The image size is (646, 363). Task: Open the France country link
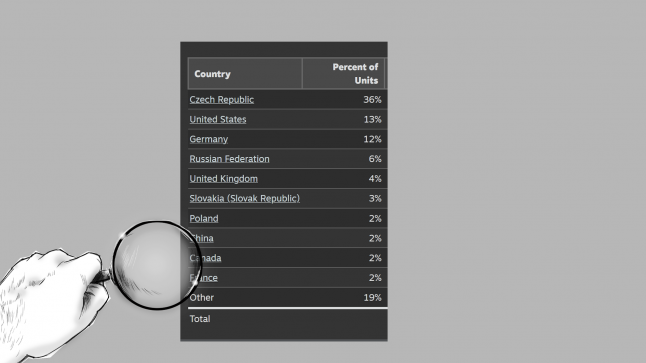coord(204,278)
